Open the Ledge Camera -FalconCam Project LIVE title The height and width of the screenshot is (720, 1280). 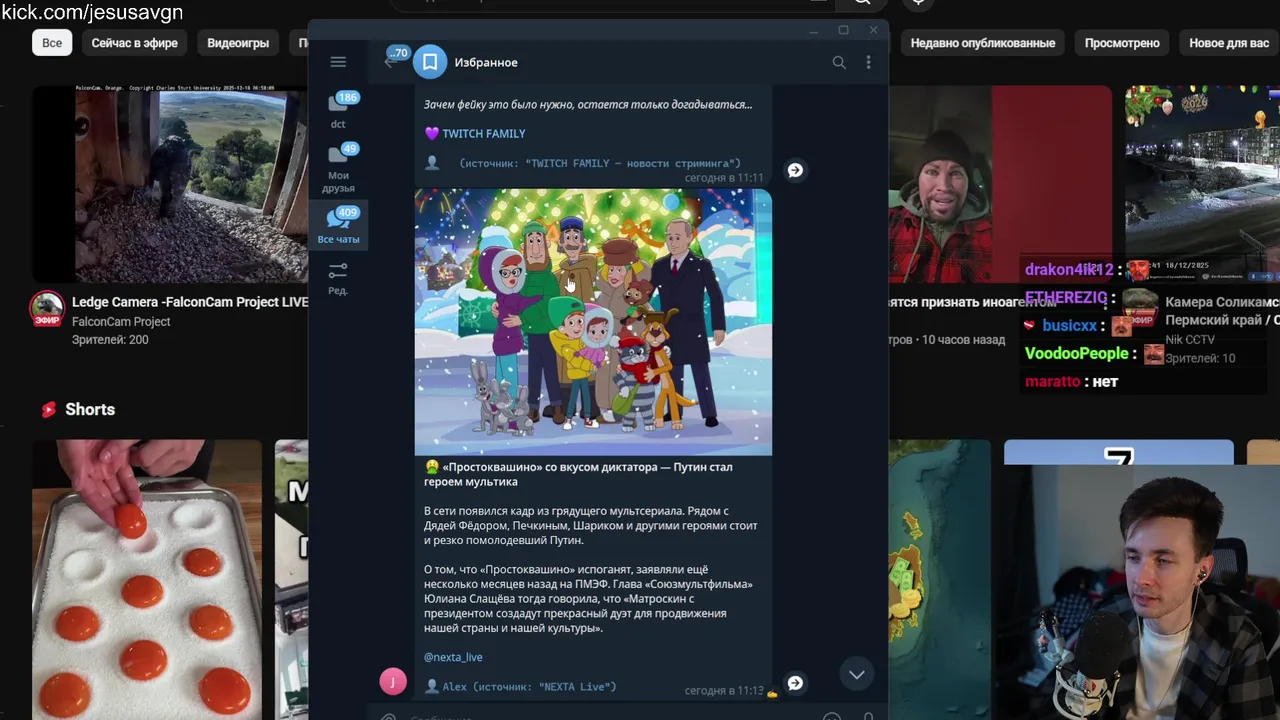(190, 302)
